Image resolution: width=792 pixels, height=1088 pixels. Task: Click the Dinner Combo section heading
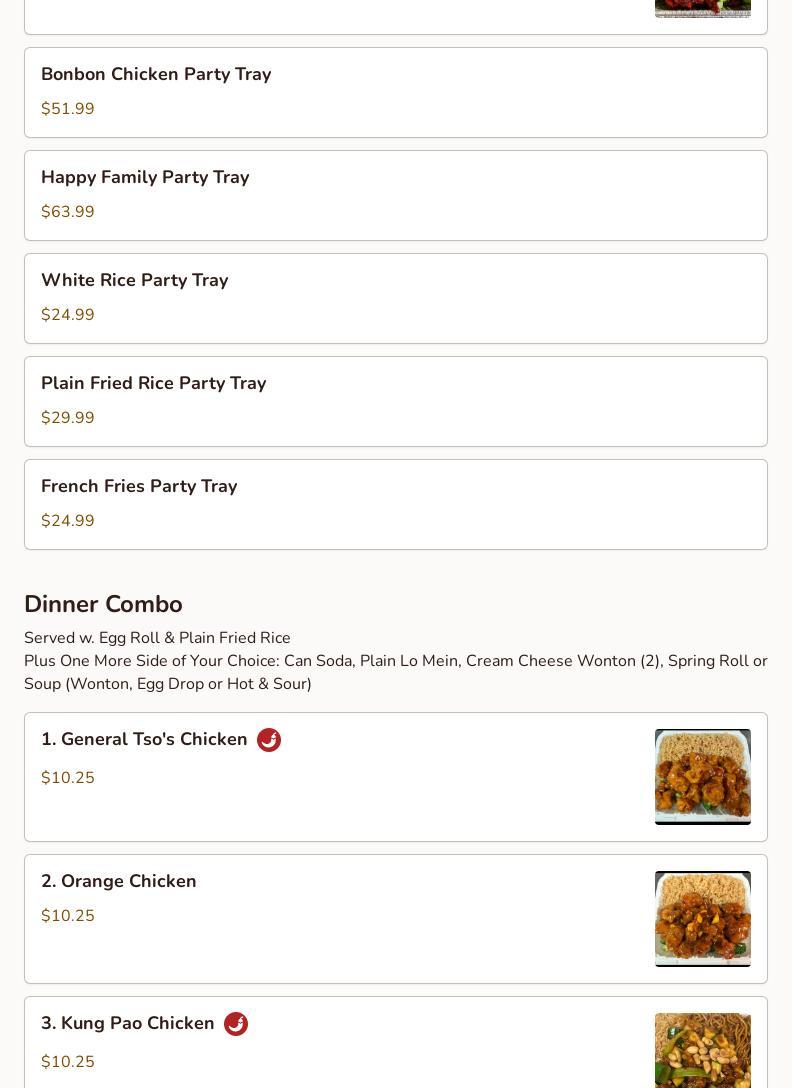(x=103, y=604)
